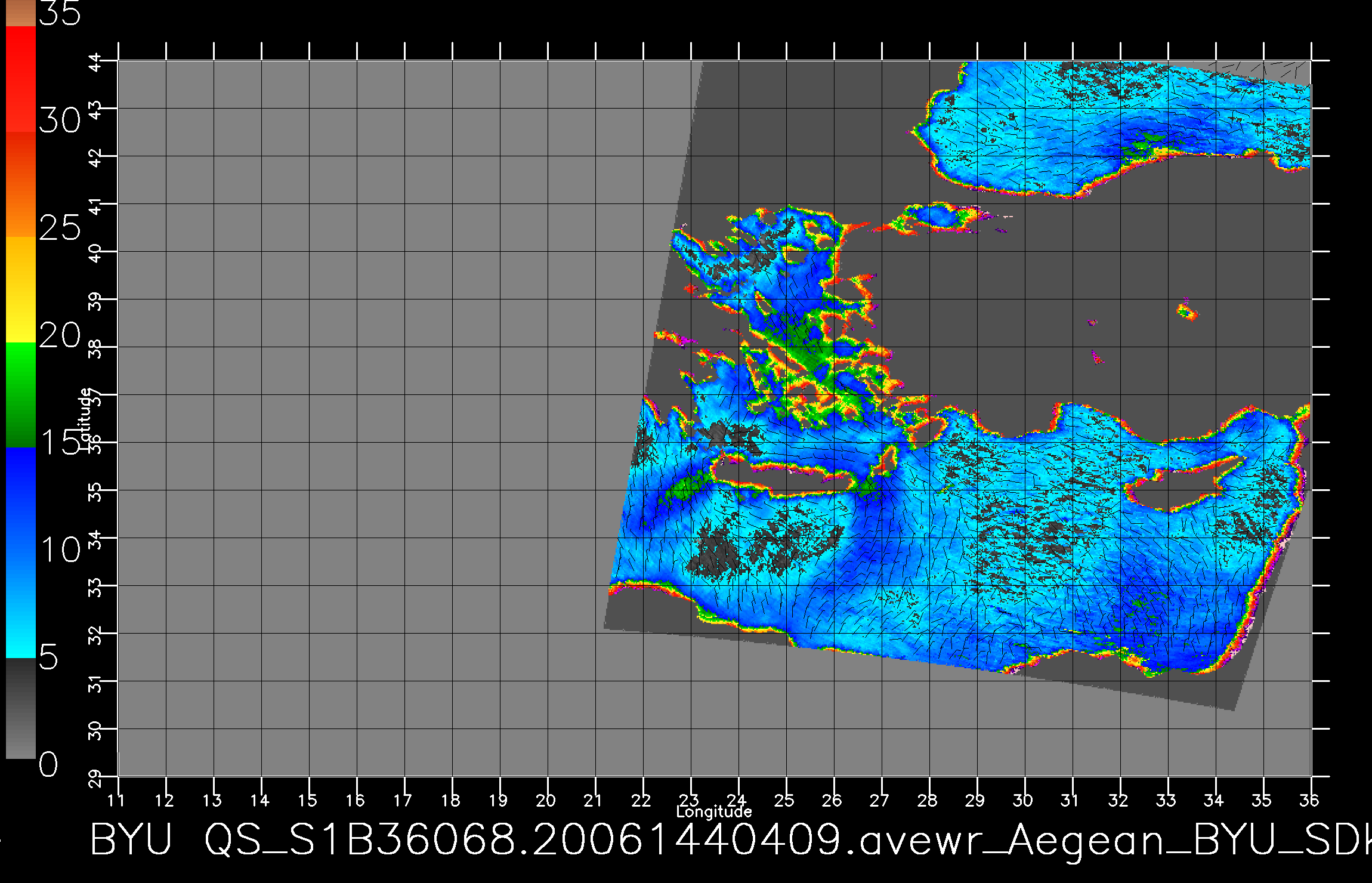Click the color bar label '0'

[49, 764]
